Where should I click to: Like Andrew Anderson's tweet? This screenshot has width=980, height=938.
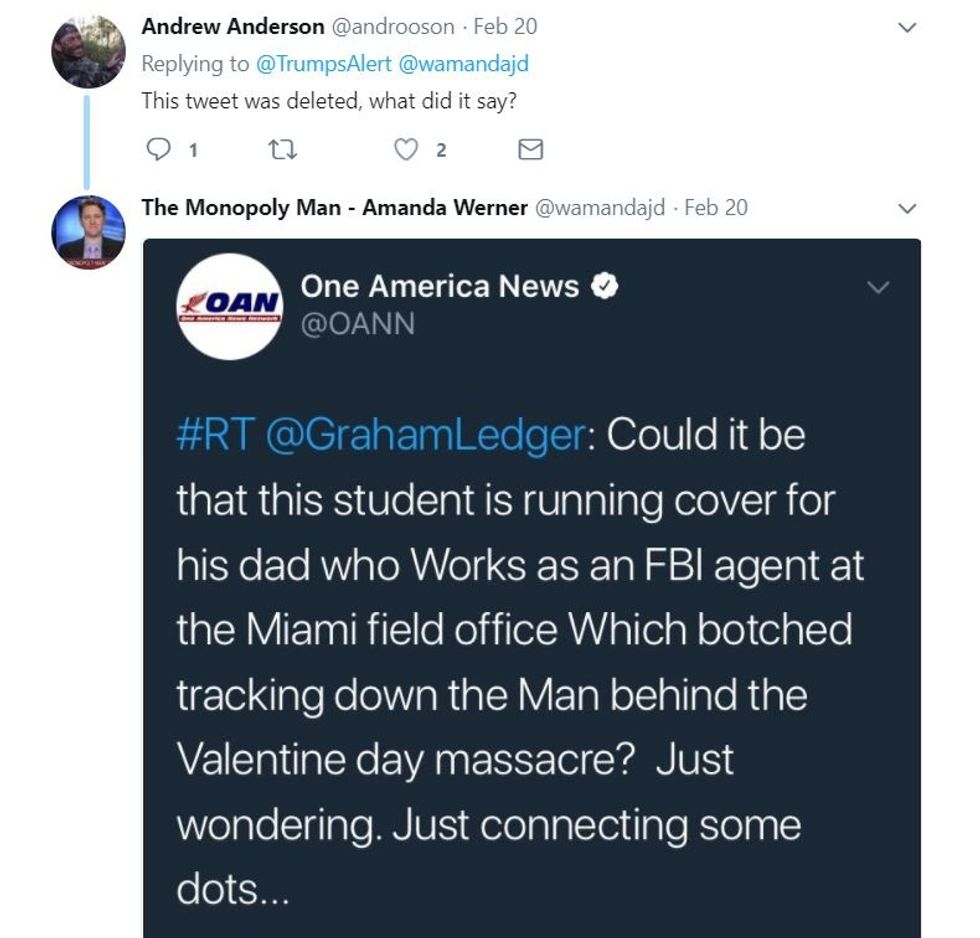pos(405,150)
